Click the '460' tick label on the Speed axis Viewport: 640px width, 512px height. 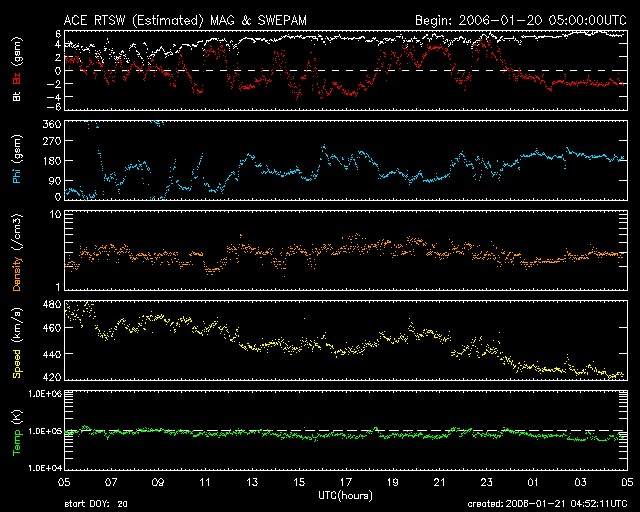pyautogui.click(x=52, y=328)
